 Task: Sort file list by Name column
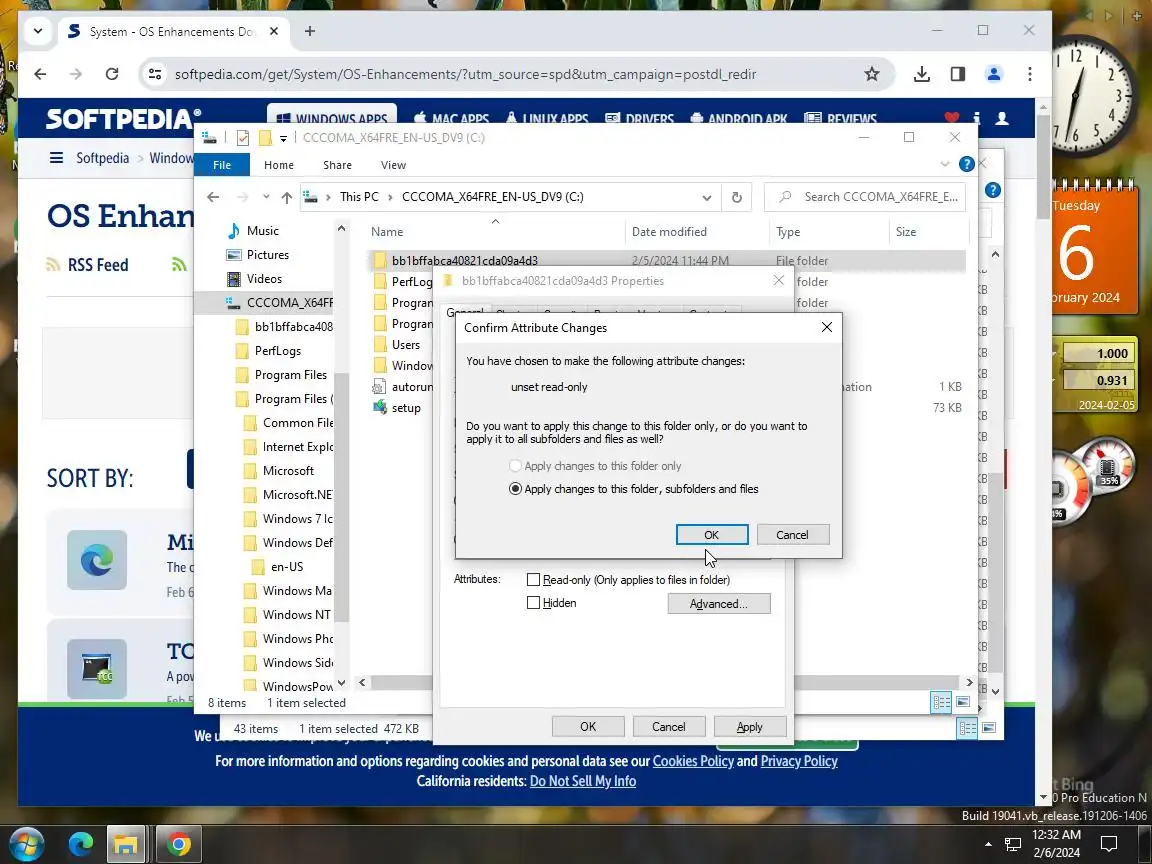(x=386, y=231)
